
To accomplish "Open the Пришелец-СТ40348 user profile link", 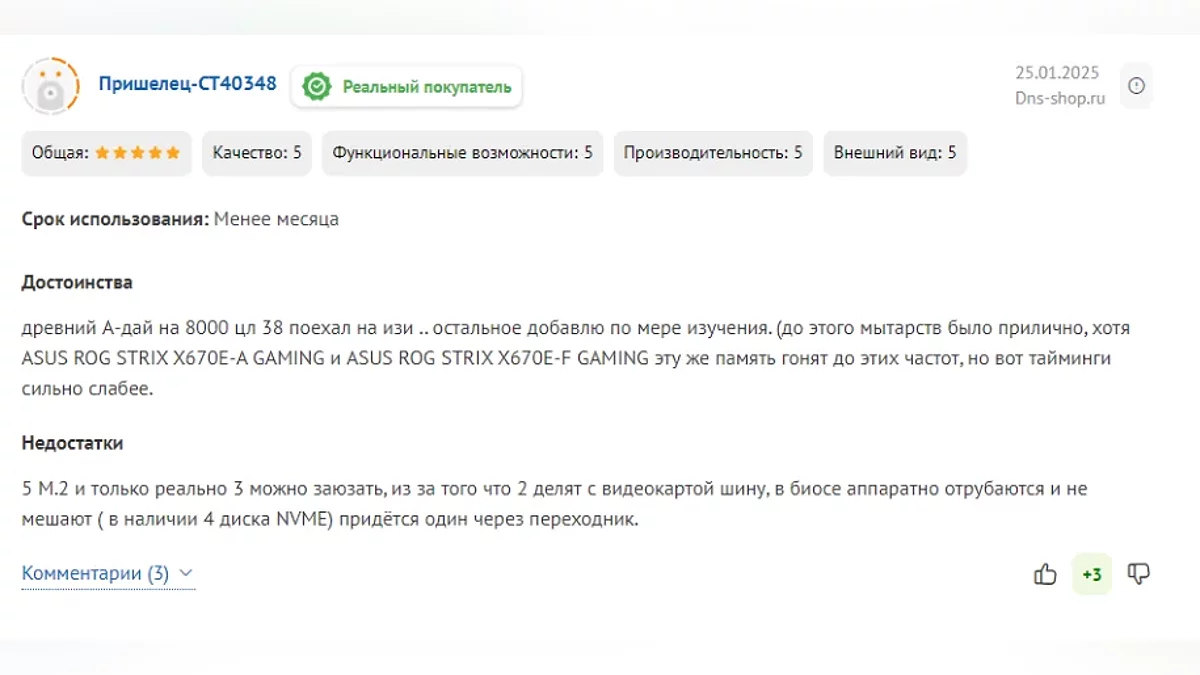I will pyautogui.click(x=187, y=84).
